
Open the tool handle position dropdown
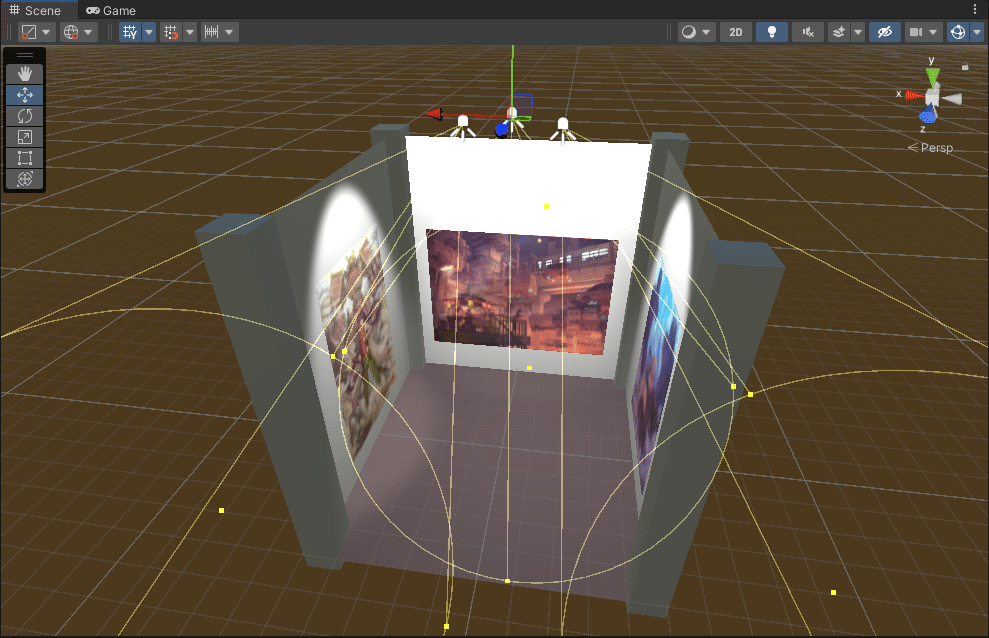[36, 32]
